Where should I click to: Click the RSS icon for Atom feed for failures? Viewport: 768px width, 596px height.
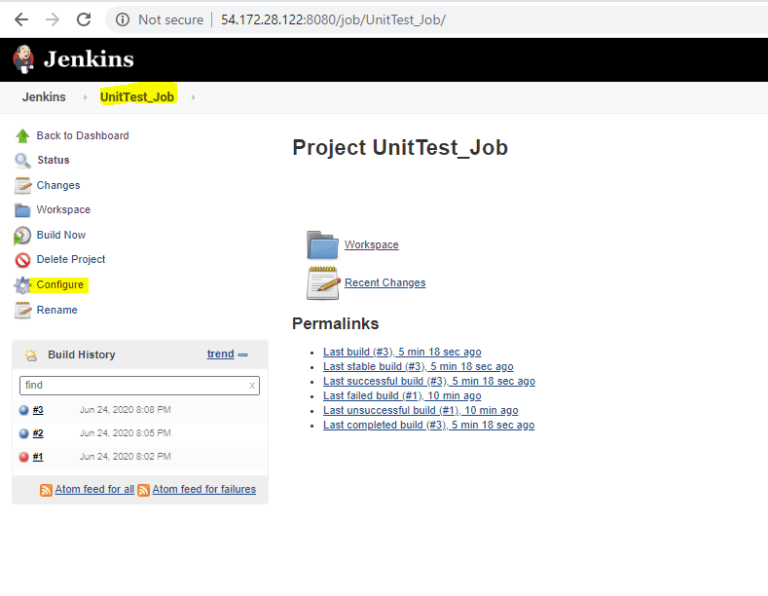click(x=144, y=490)
